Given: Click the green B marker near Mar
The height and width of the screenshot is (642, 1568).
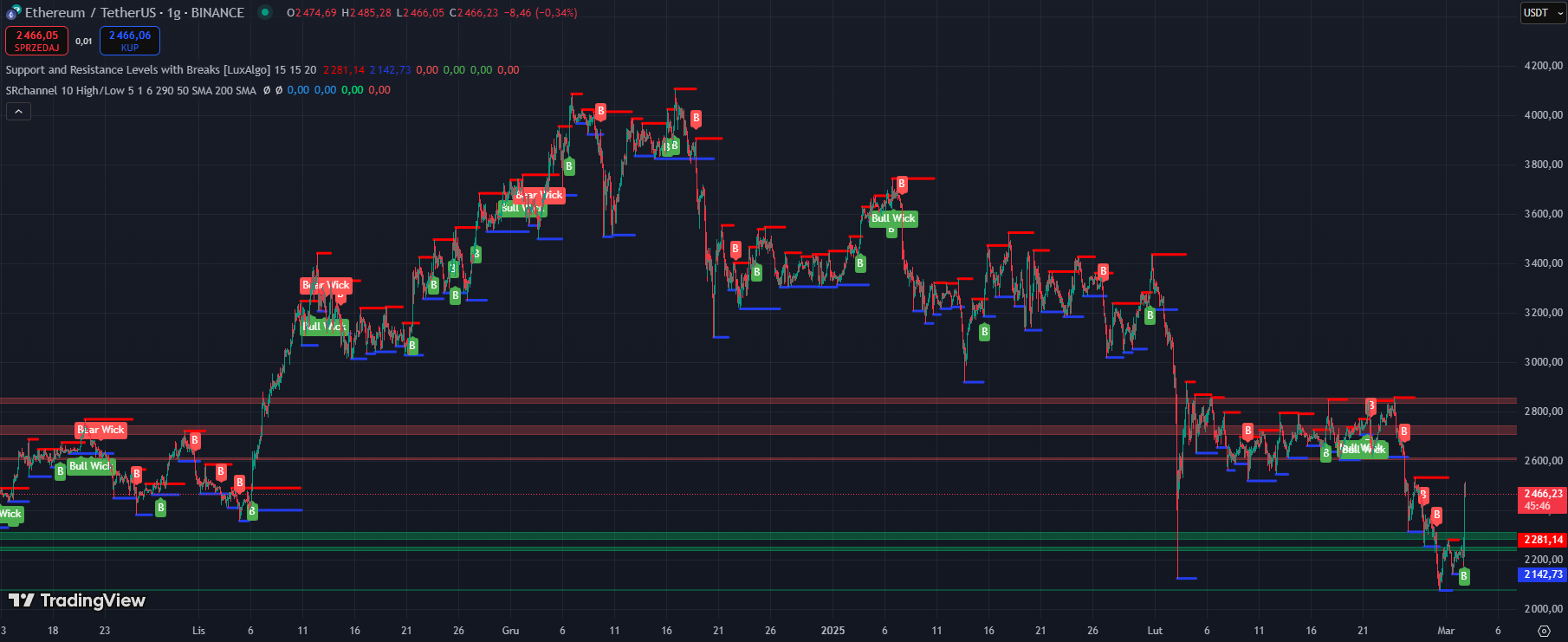Looking at the screenshot, I should point(1464,576).
